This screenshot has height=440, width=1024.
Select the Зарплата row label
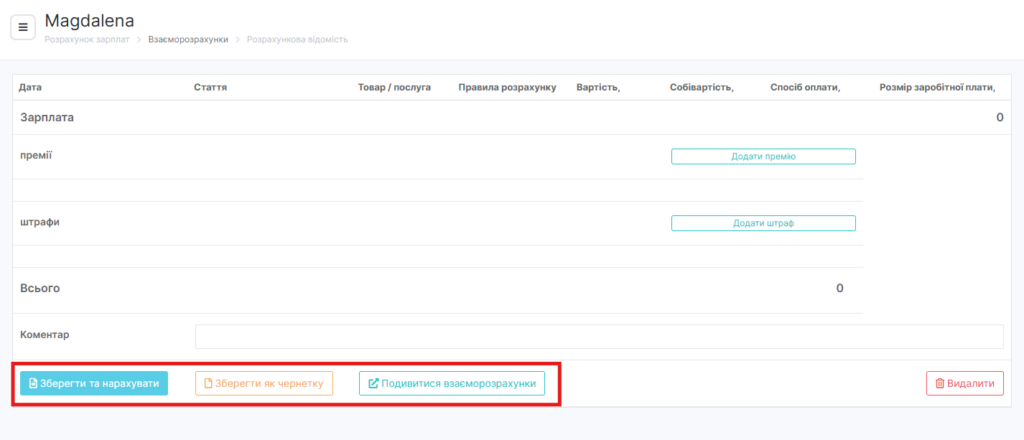click(47, 118)
